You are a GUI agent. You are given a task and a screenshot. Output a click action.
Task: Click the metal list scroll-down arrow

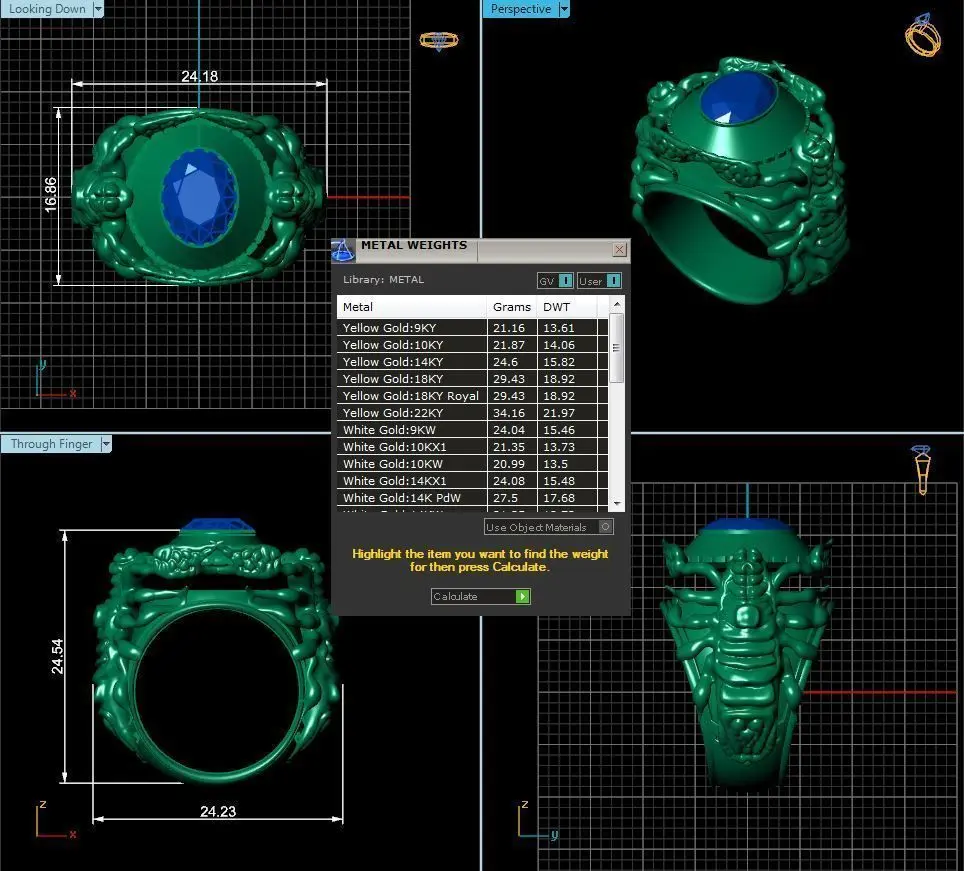point(617,503)
